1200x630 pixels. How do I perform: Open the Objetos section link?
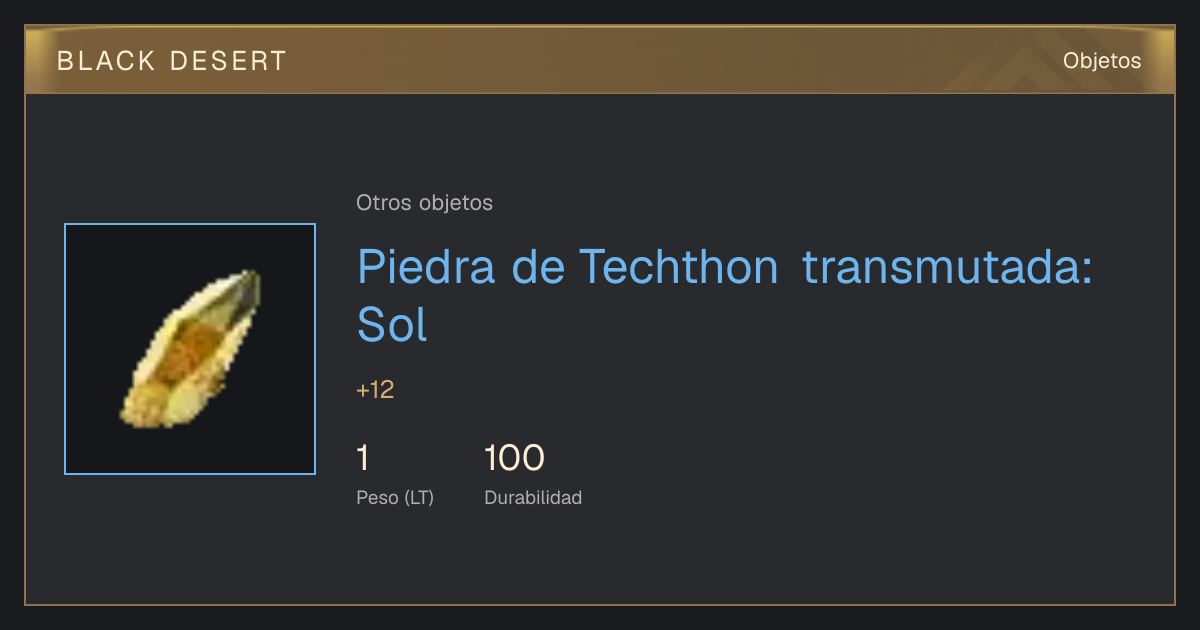pyautogui.click(x=1102, y=61)
